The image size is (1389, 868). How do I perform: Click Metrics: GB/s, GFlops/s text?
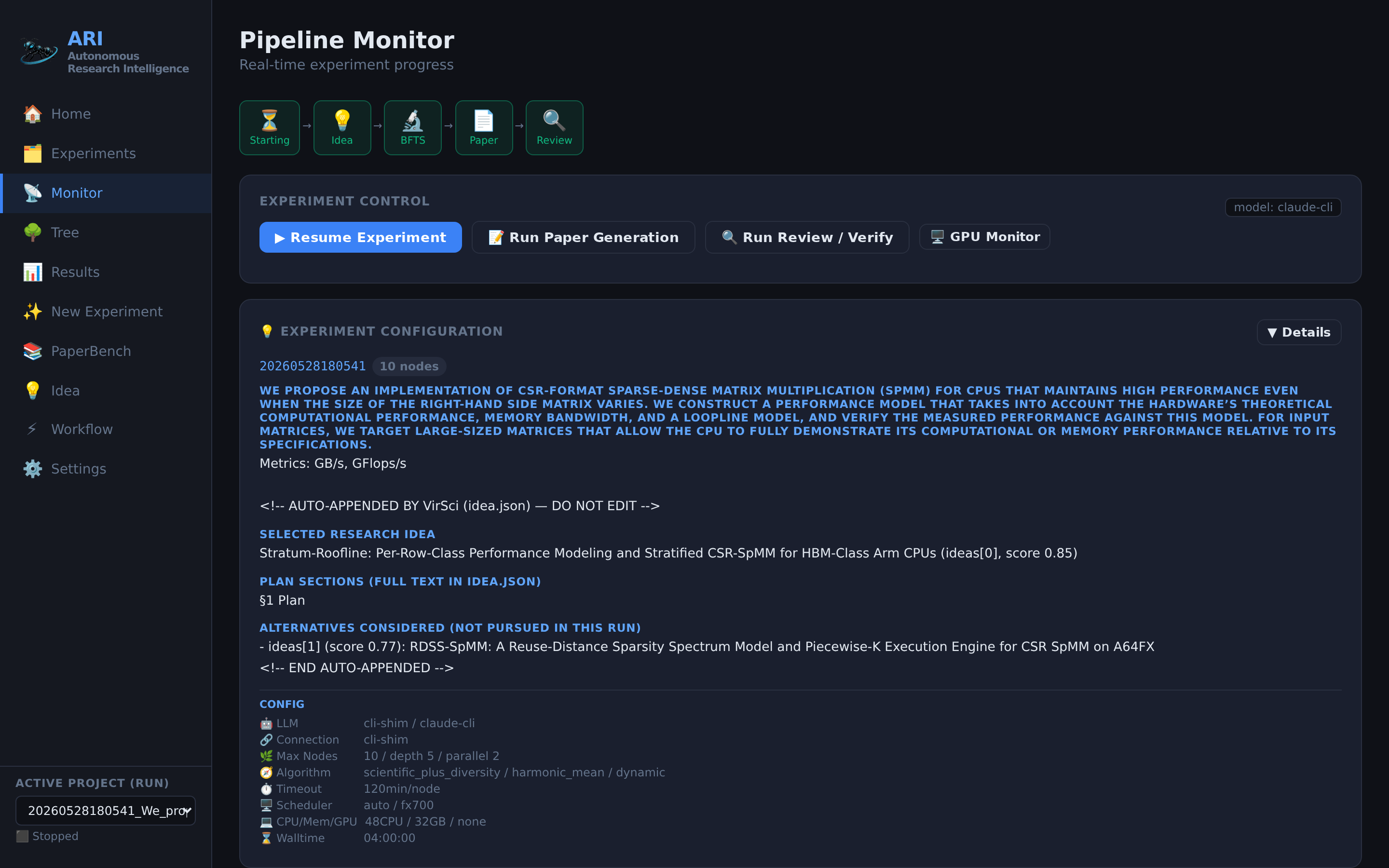pyautogui.click(x=333, y=463)
